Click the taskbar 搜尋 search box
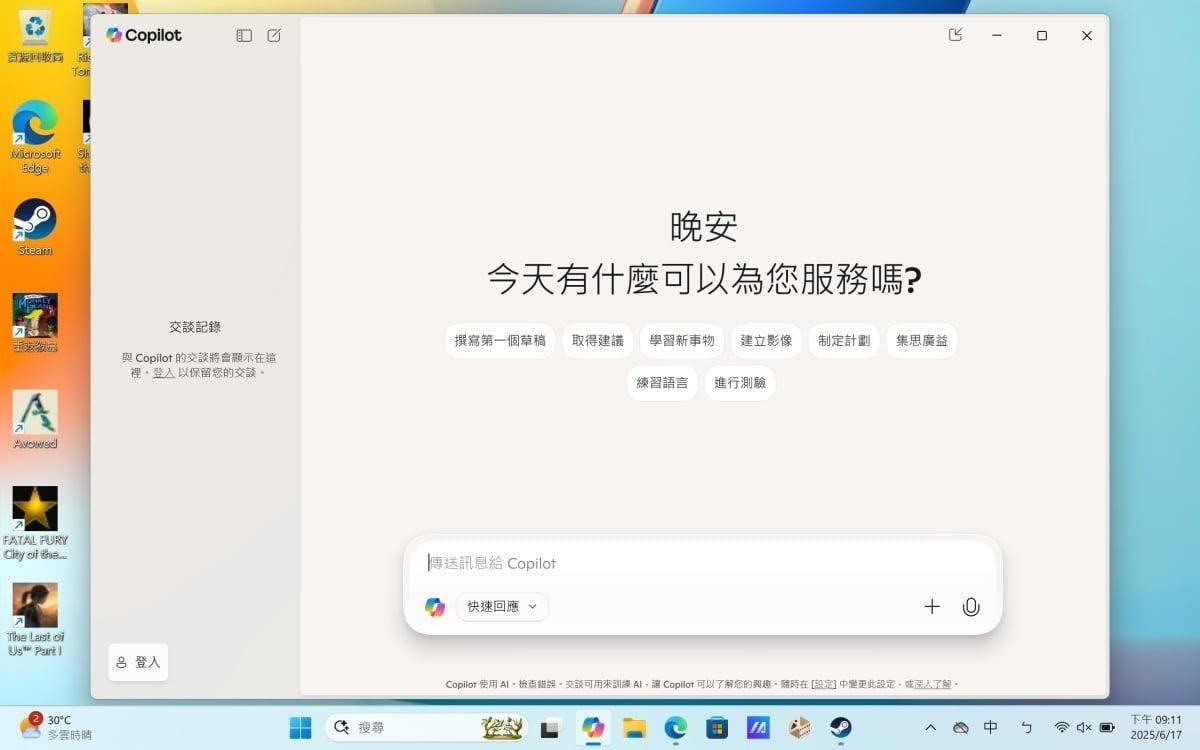1200x750 pixels. pyautogui.click(x=426, y=727)
